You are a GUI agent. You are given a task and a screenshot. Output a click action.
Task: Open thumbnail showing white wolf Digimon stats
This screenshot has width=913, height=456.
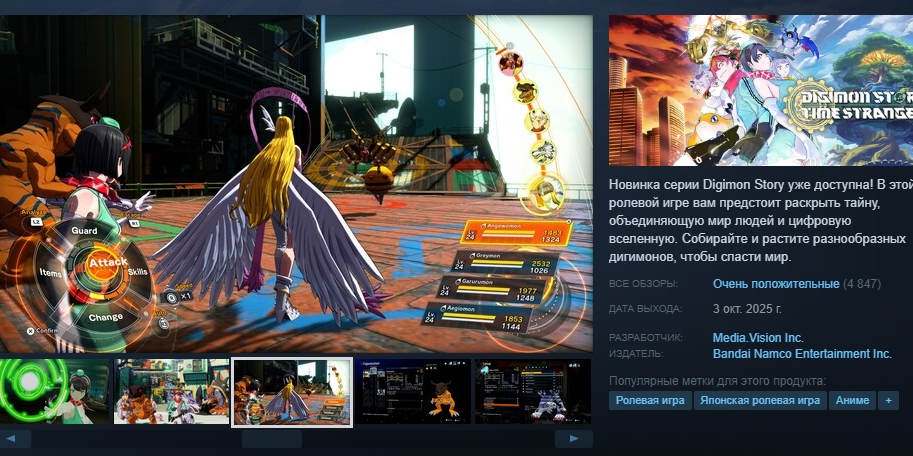point(532,392)
